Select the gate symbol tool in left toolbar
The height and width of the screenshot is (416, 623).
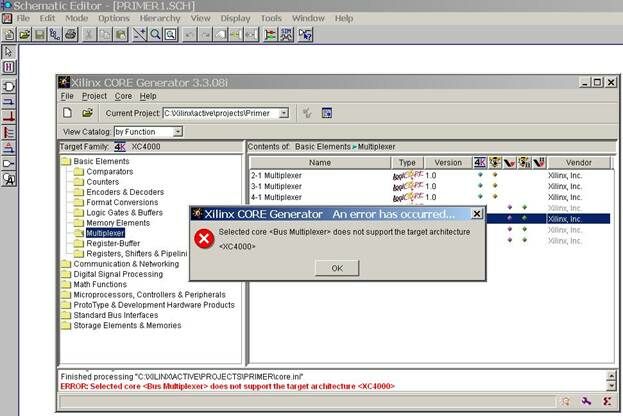point(9,86)
